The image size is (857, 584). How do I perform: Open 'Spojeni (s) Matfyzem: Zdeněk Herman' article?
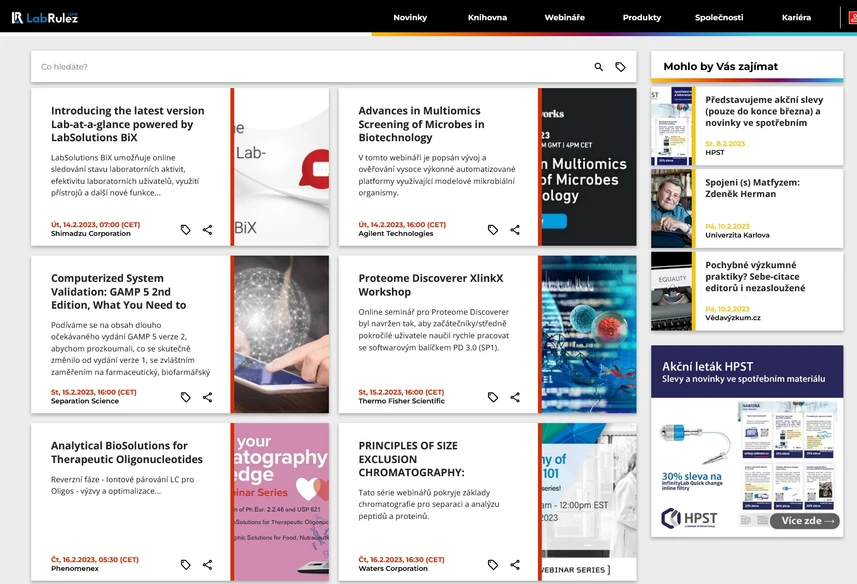coord(752,188)
